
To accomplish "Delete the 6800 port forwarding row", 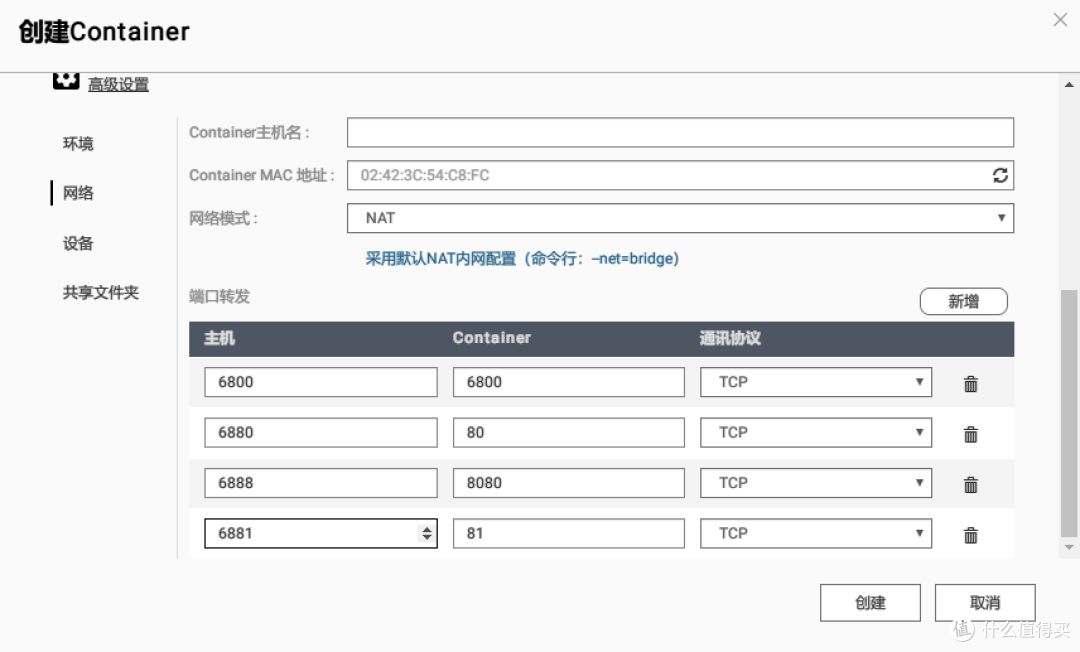I will pyautogui.click(x=970, y=383).
